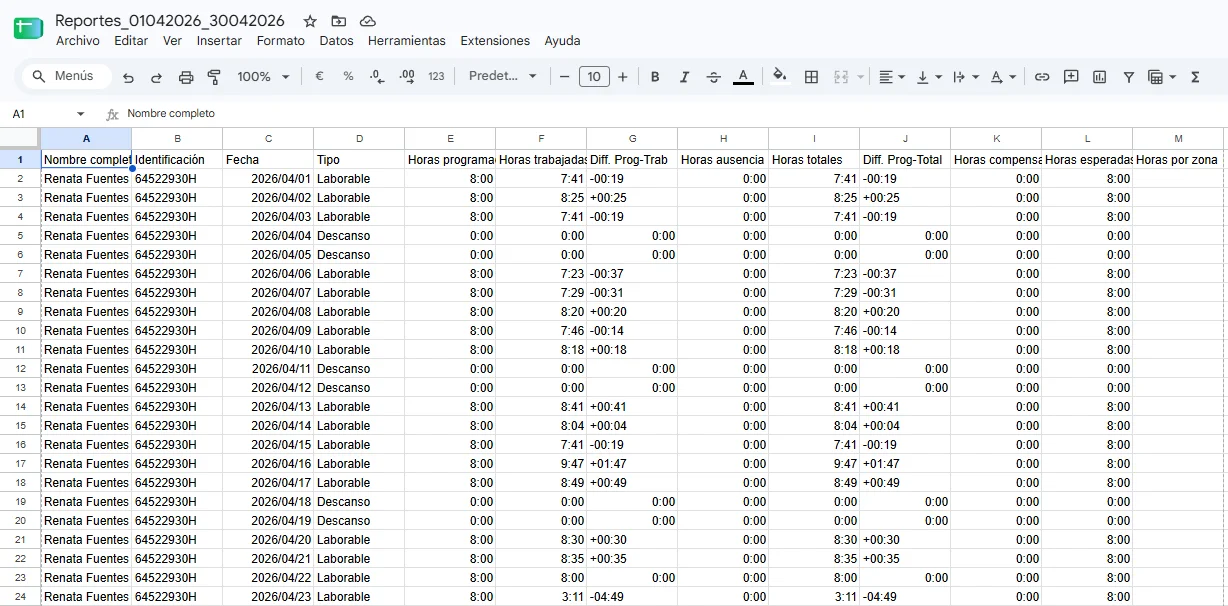Click the create filter funnel icon
Screen dimensions: 1228x606
click(1128, 77)
